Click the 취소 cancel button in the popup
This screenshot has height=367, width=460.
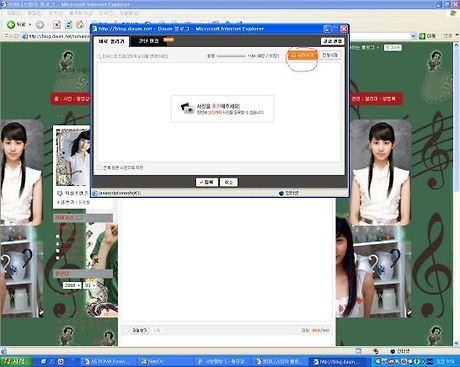click(229, 182)
